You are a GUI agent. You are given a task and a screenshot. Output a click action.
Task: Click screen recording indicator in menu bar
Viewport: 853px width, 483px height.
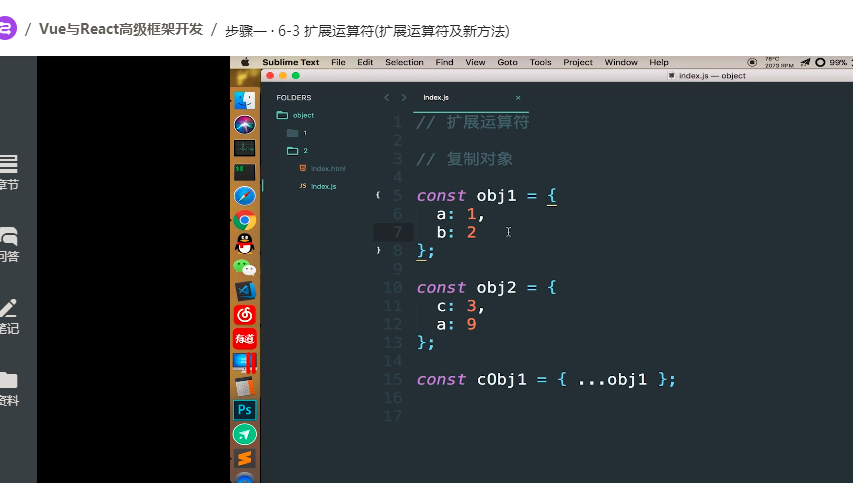coord(752,62)
